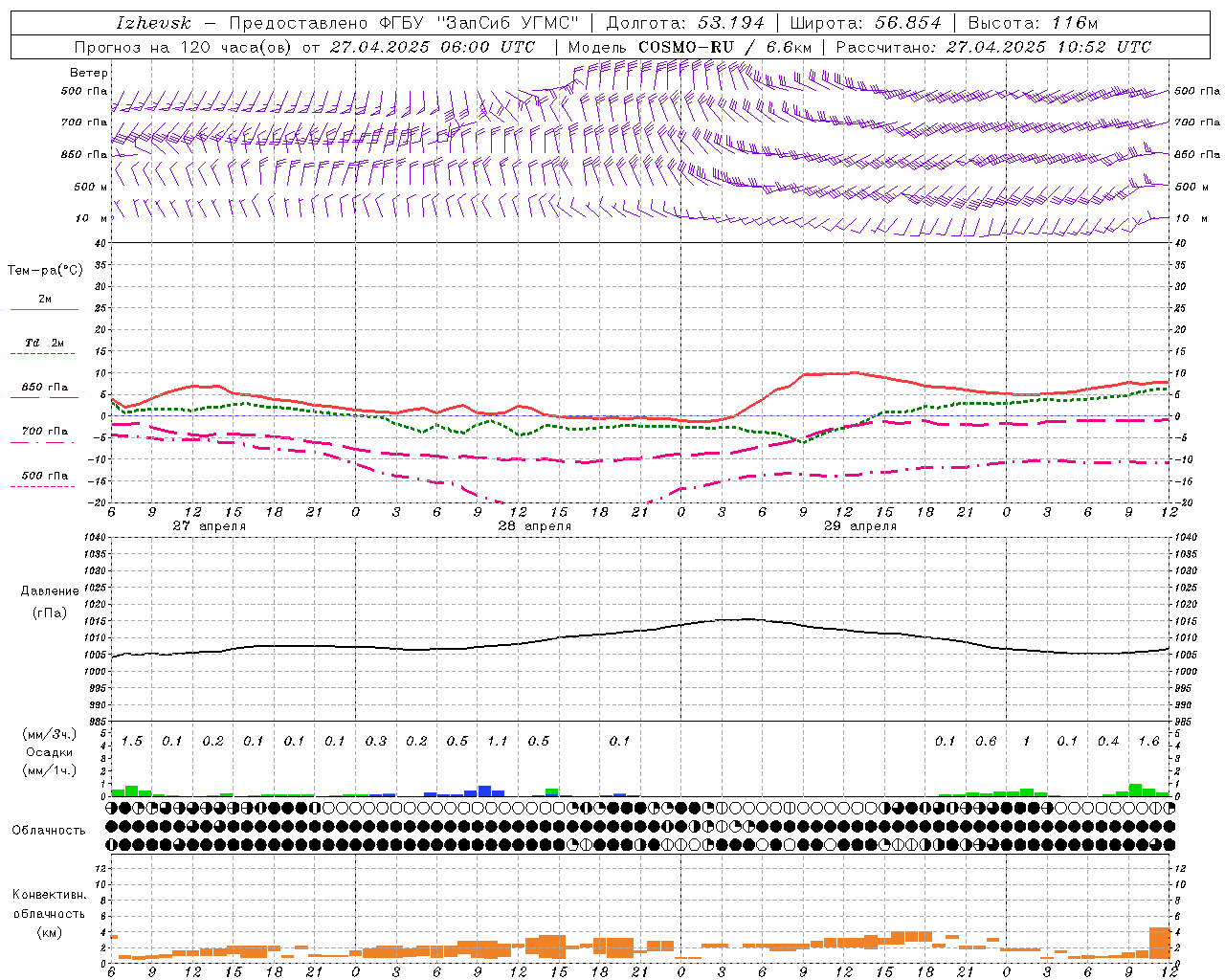
Task: Click the "Ветер" wind panel label
Action: coord(89,73)
